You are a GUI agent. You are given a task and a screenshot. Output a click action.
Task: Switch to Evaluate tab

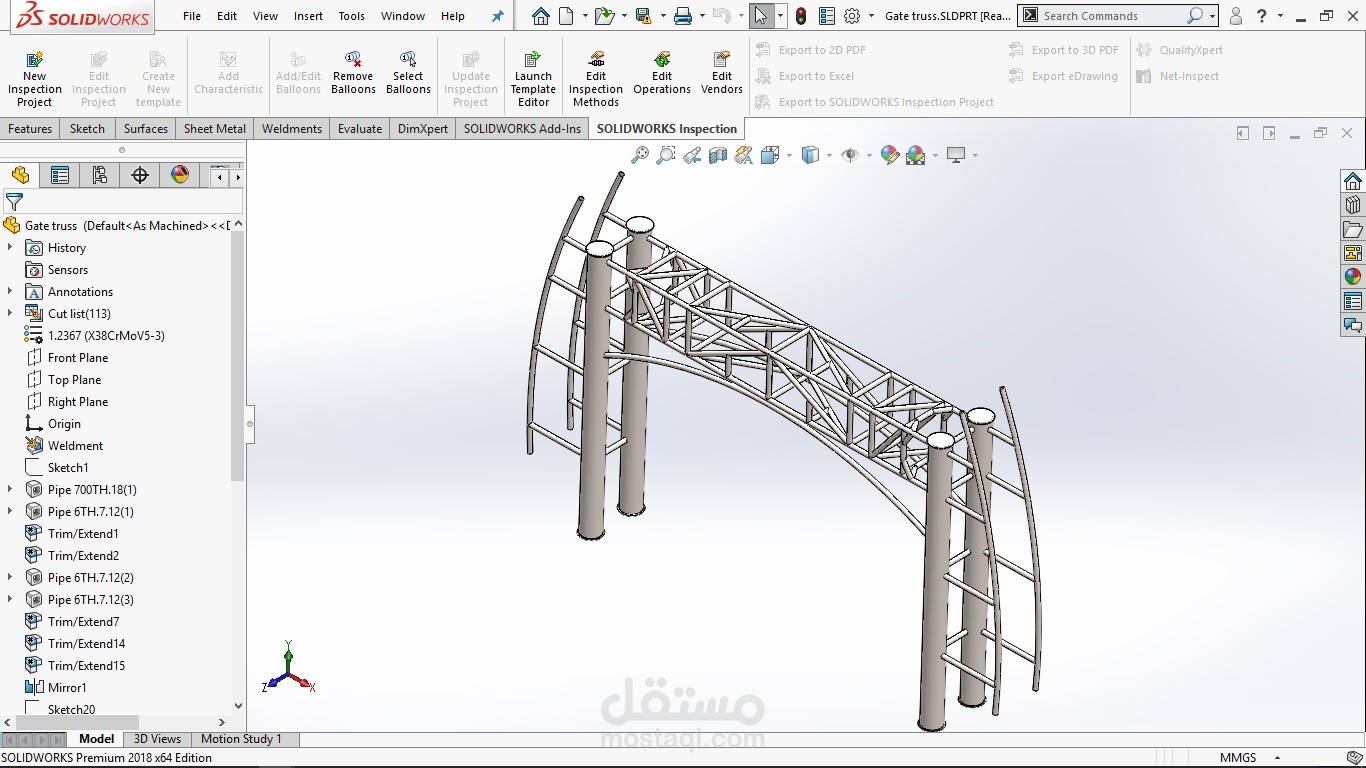click(360, 129)
